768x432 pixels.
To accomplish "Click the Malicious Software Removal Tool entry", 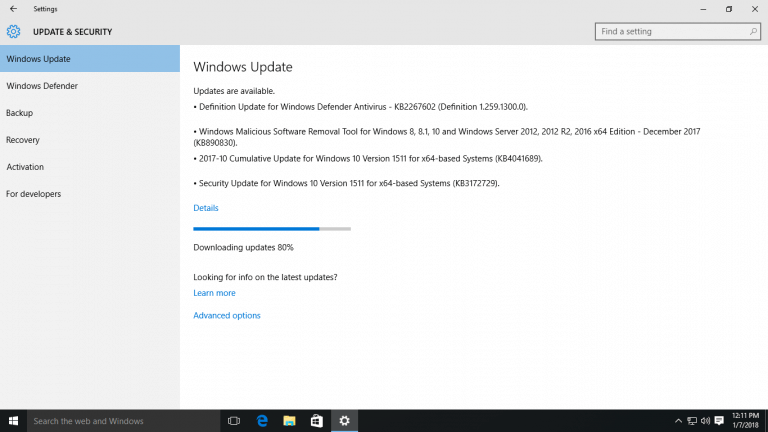I will (x=447, y=137).
